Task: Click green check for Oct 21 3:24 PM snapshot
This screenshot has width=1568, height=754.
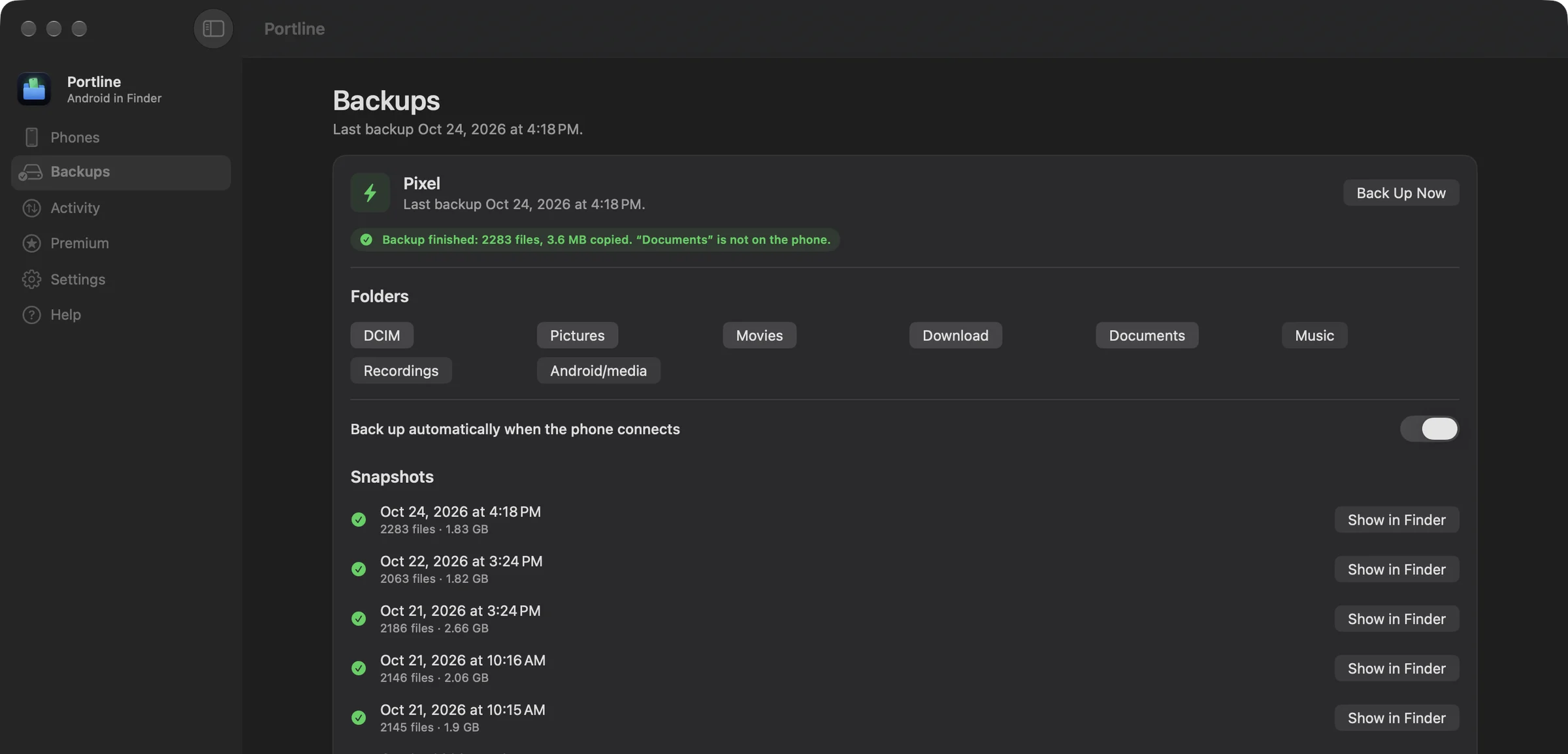Action: pyautogui.click(x=358, y=619)
